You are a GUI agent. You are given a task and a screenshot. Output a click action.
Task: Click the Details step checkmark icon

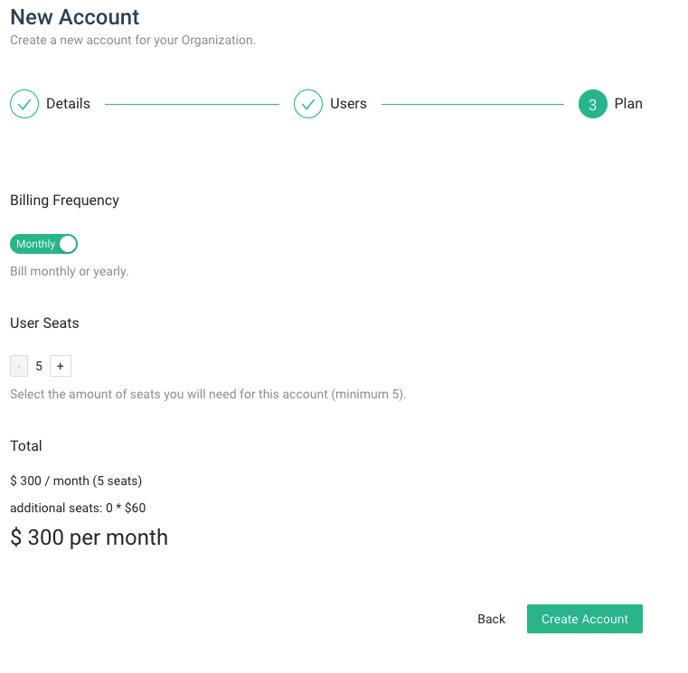click(25, 104)
